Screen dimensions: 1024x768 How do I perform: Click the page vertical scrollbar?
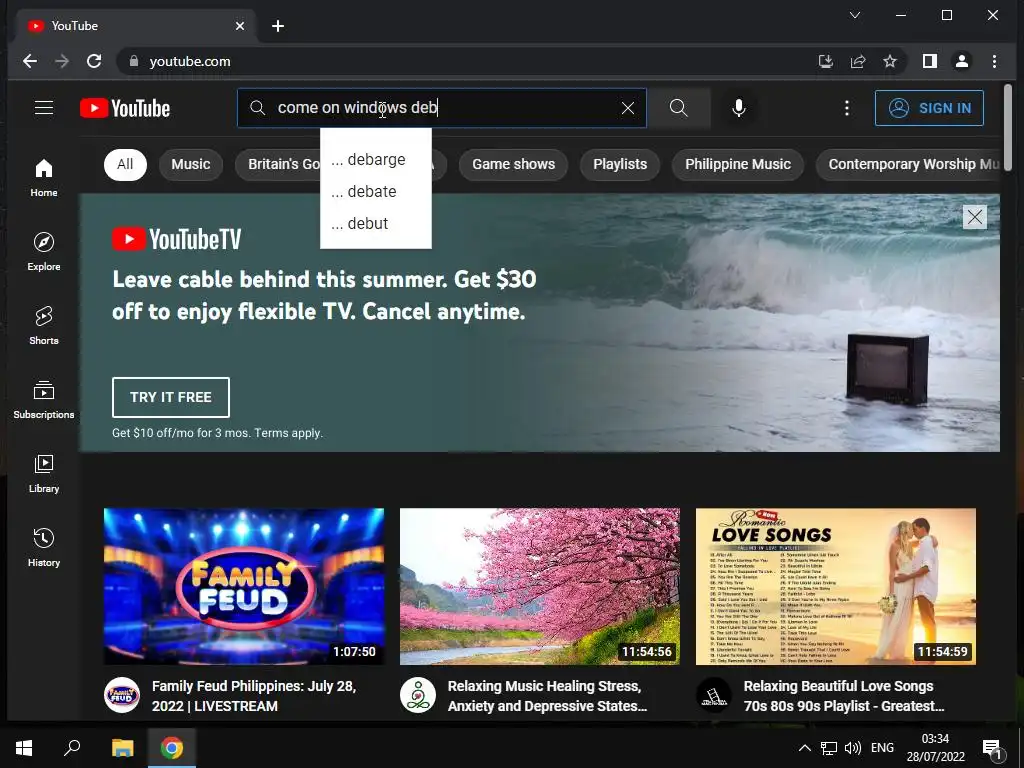[1008, 127]
